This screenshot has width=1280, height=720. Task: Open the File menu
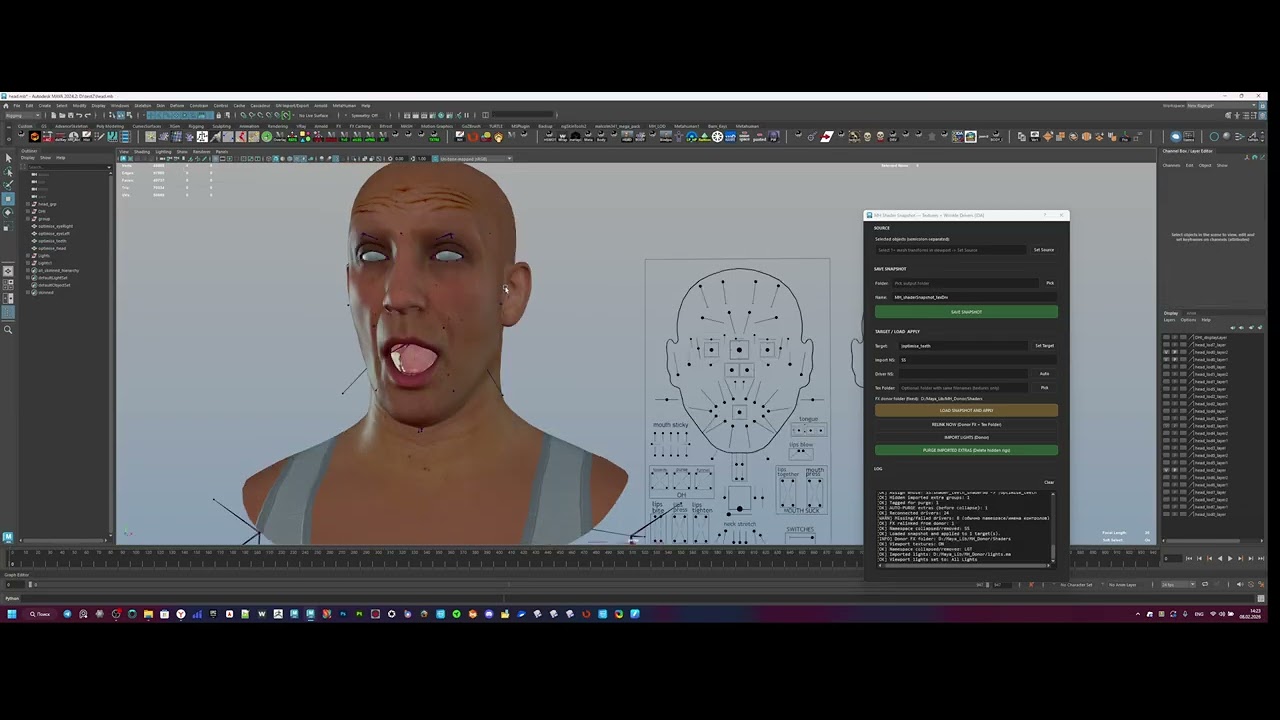(x=16, y=106)
